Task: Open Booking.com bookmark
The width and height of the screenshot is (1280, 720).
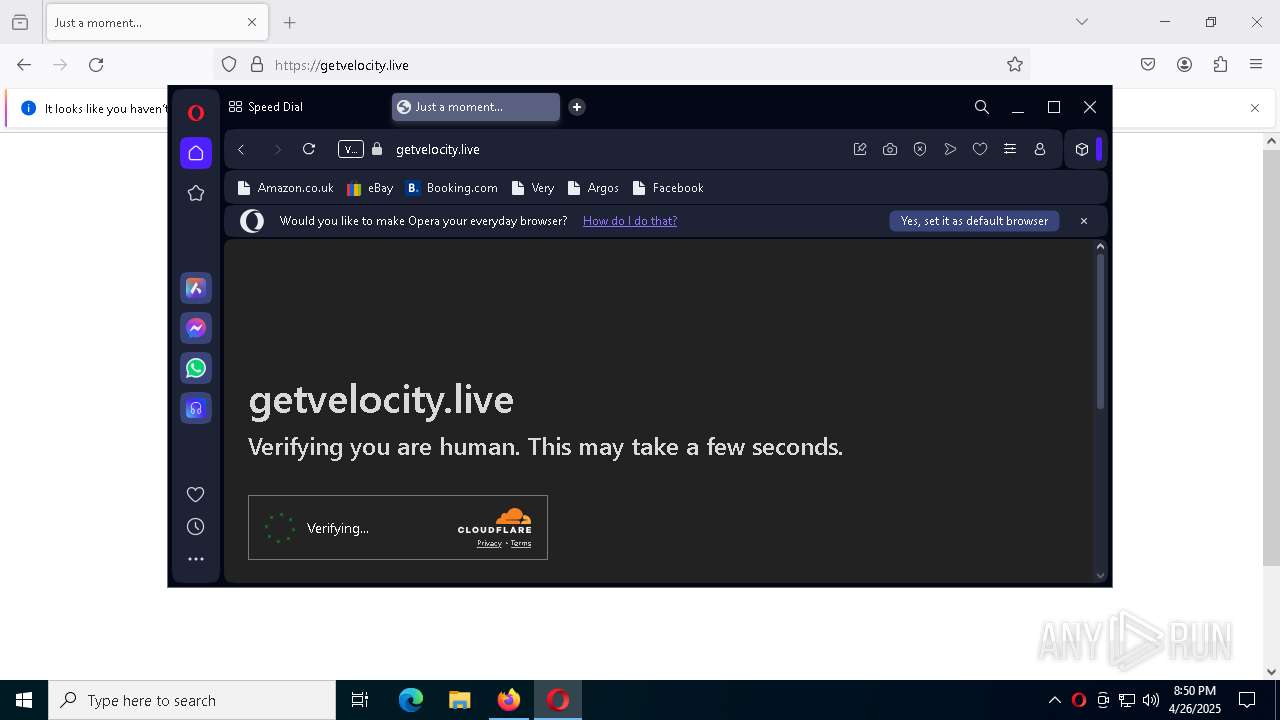Action: 452,188
